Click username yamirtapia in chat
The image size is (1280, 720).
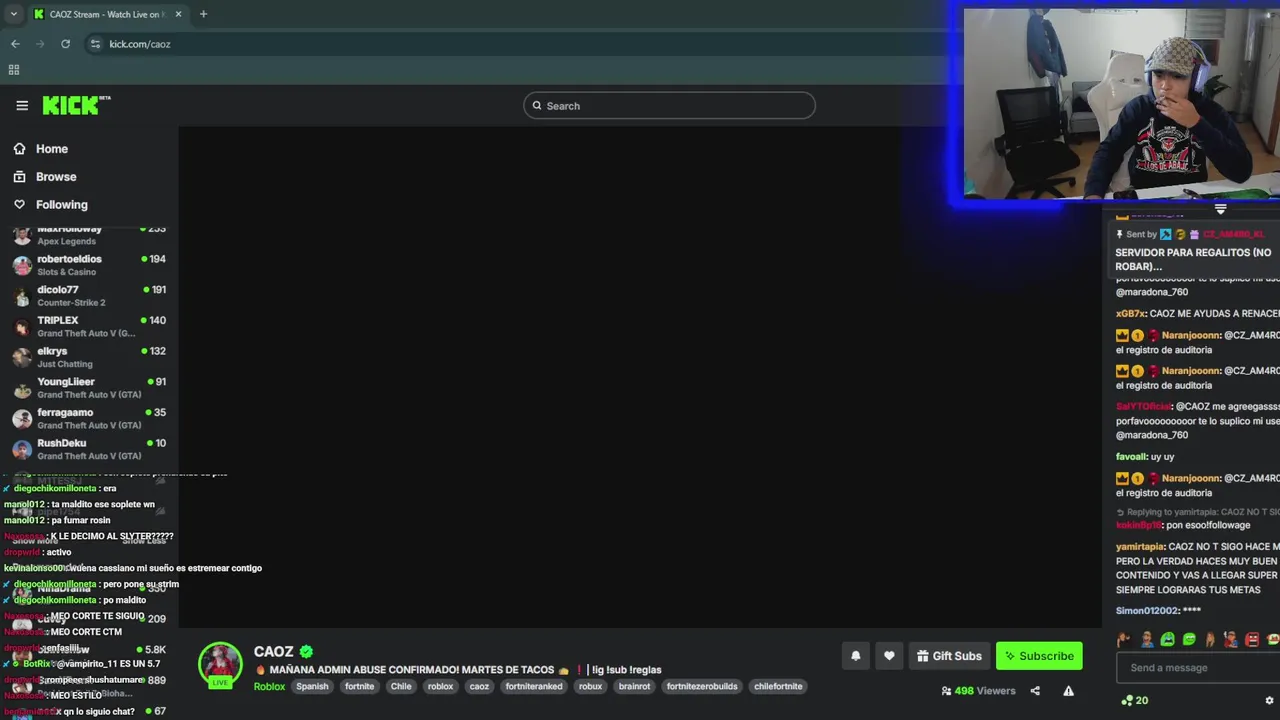(x=1140, y=547)
